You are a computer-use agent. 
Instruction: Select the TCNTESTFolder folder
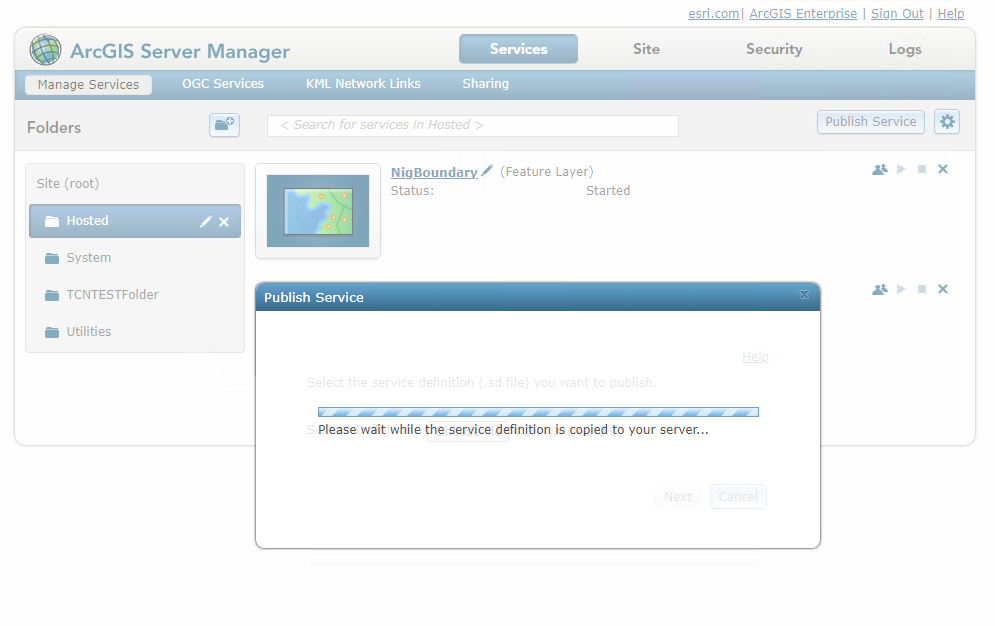point(112,294)
